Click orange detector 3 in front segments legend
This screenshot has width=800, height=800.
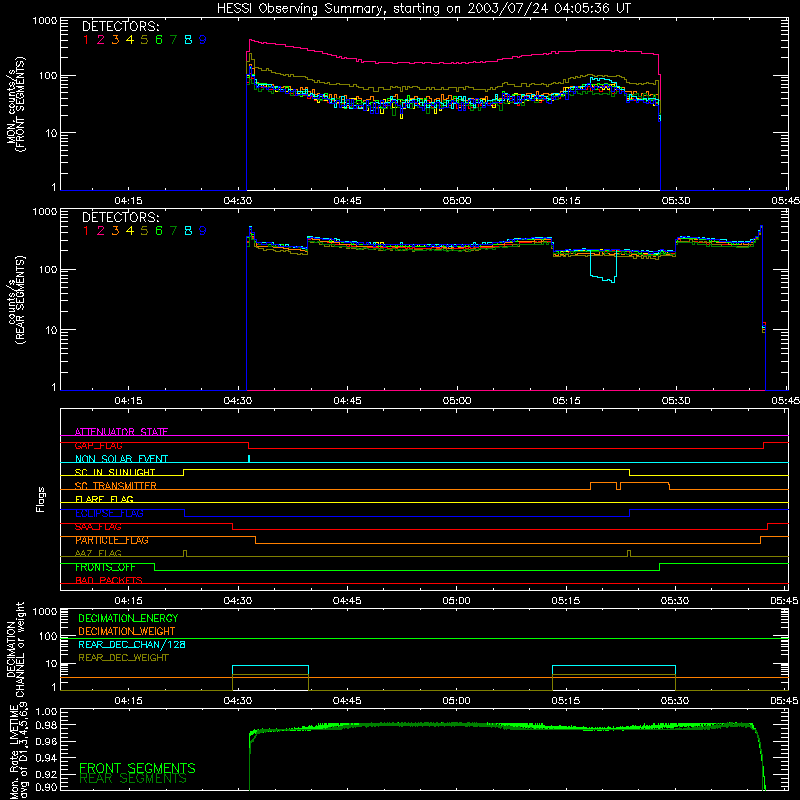[115, 39]
